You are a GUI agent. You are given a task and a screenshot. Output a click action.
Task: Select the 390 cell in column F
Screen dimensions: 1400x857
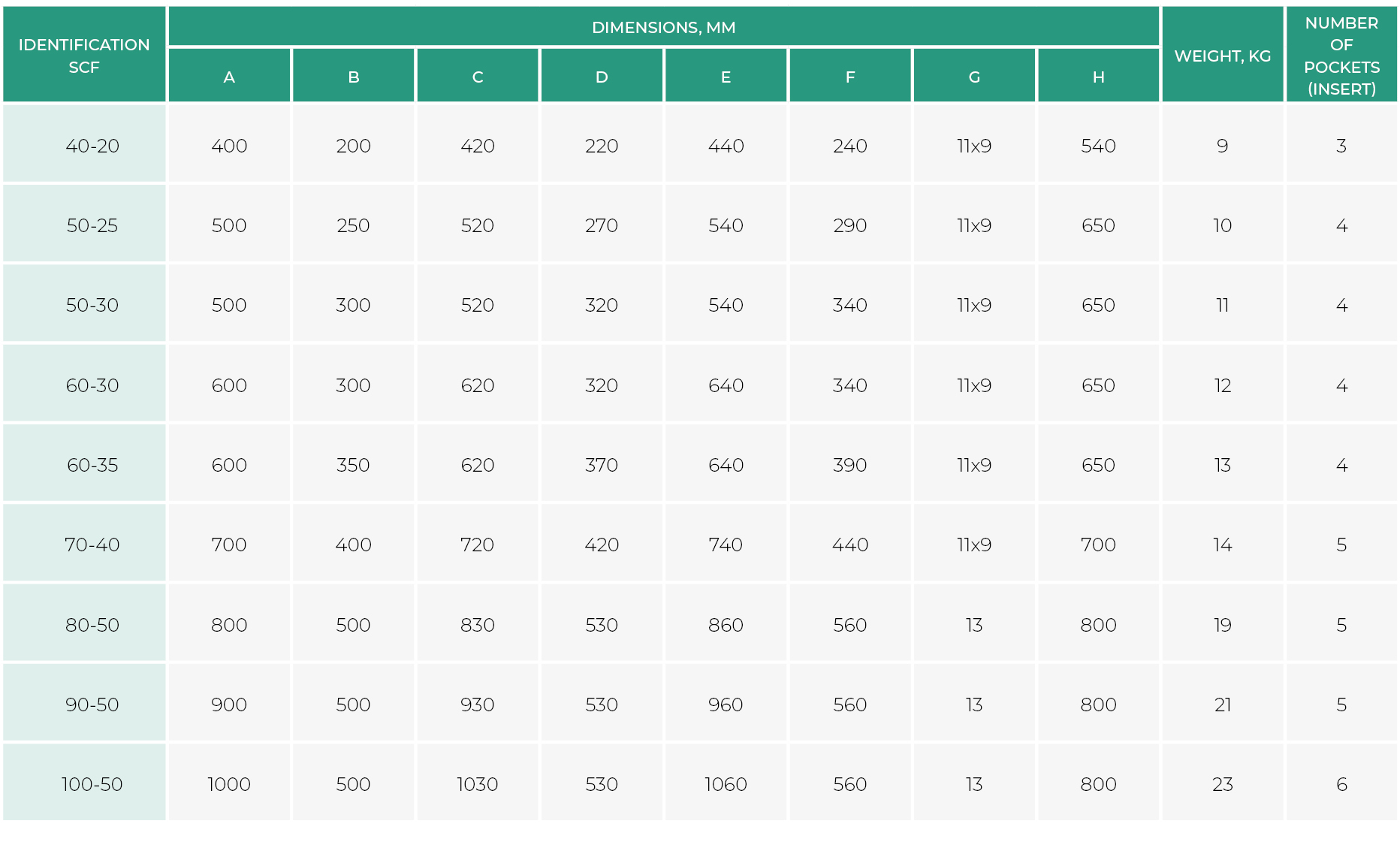coord(849,465)
